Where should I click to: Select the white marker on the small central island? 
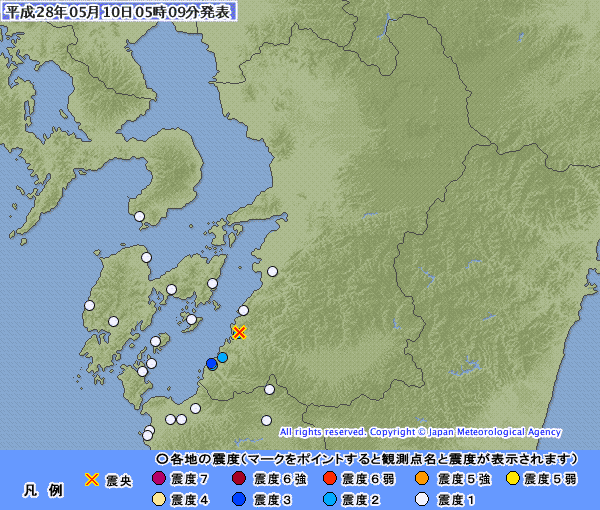point(191,319)
